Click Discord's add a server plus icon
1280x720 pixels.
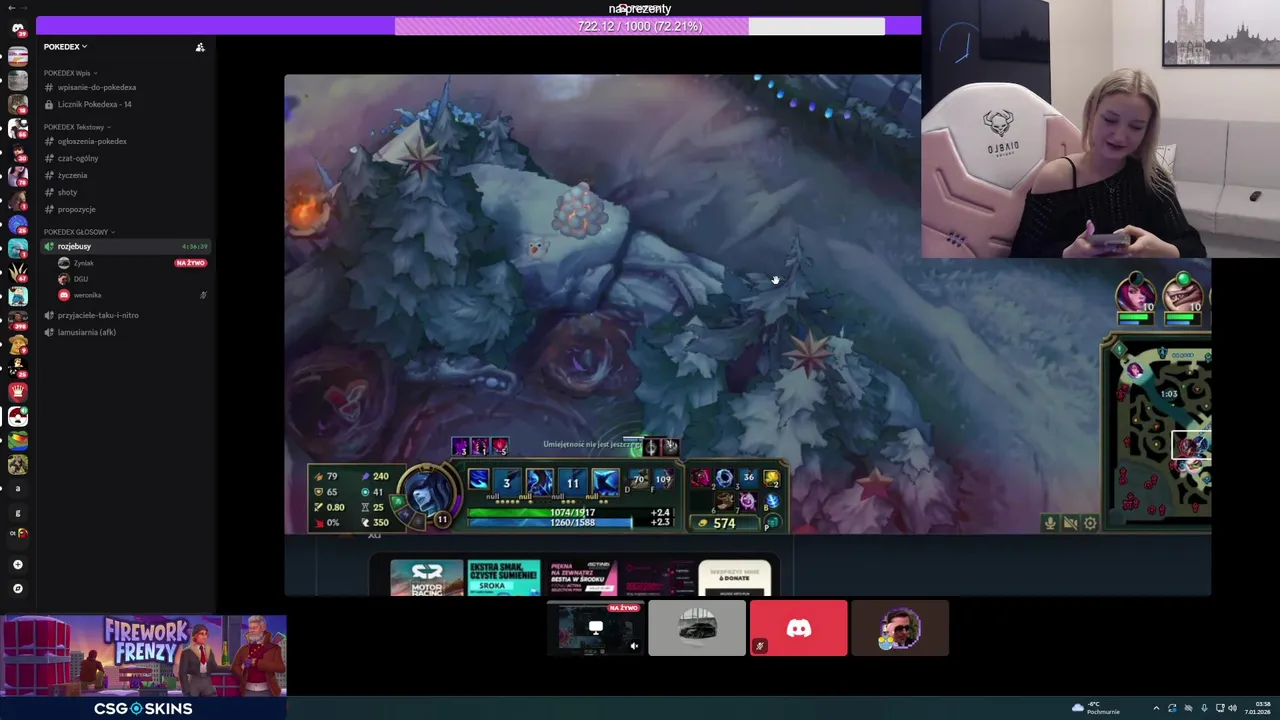click(x=18, y=564)
